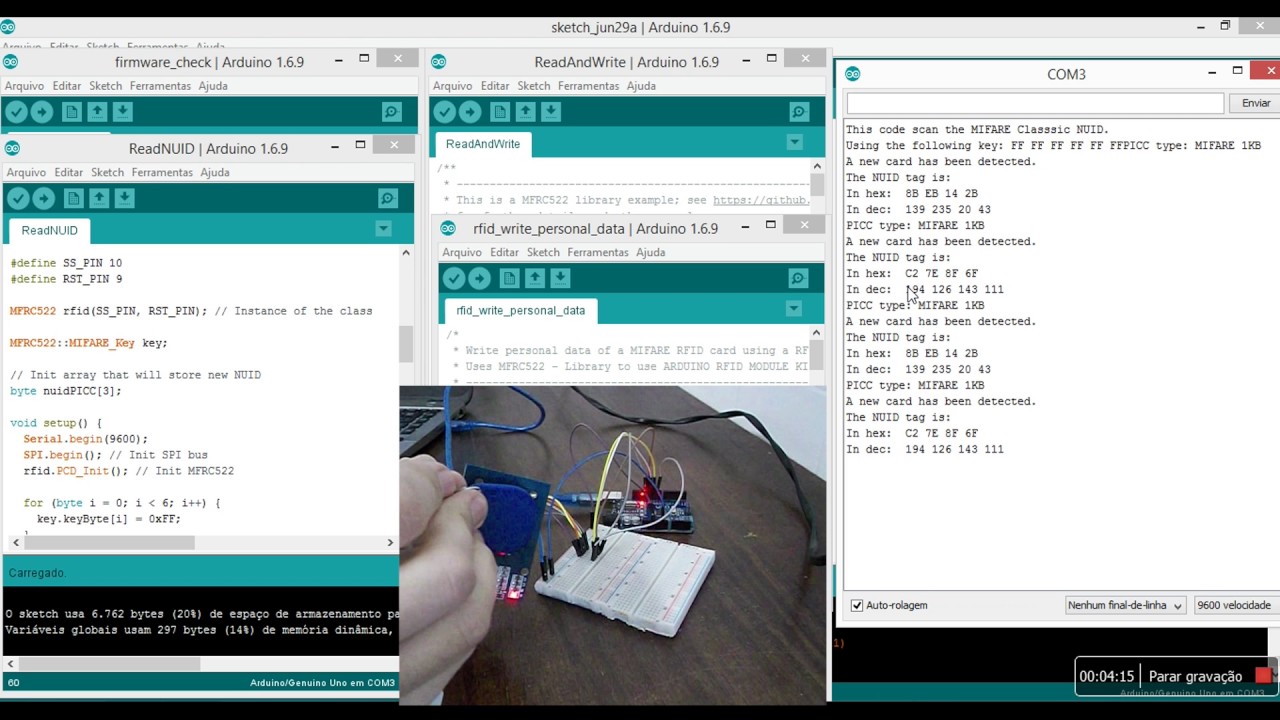
Task: Select the ReadAndWrite tab
Action: (483, 144)
